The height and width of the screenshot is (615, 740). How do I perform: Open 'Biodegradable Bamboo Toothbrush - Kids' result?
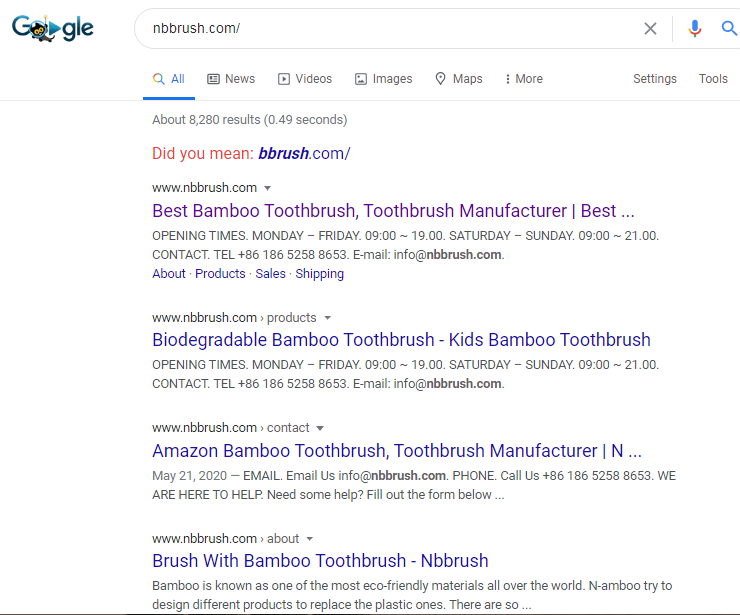[x=401, y=340]
